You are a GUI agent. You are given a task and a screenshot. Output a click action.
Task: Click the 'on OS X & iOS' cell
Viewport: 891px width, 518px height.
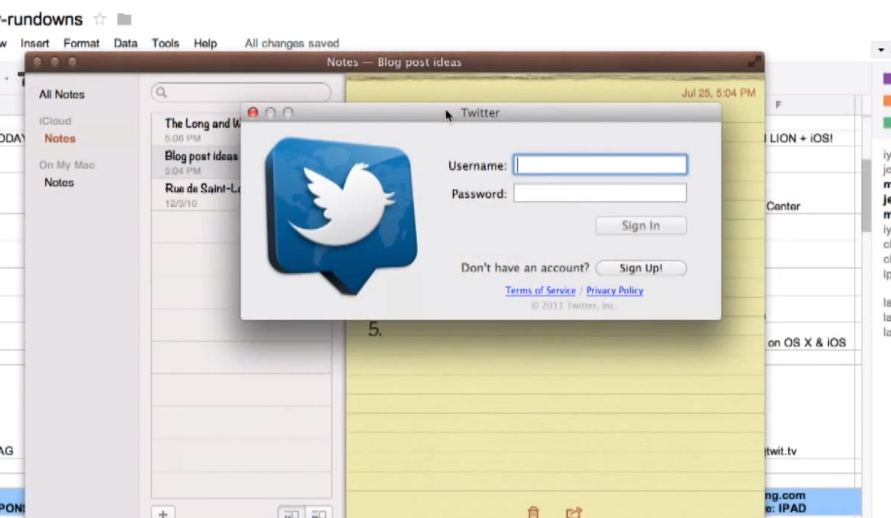tap(806, 342)
